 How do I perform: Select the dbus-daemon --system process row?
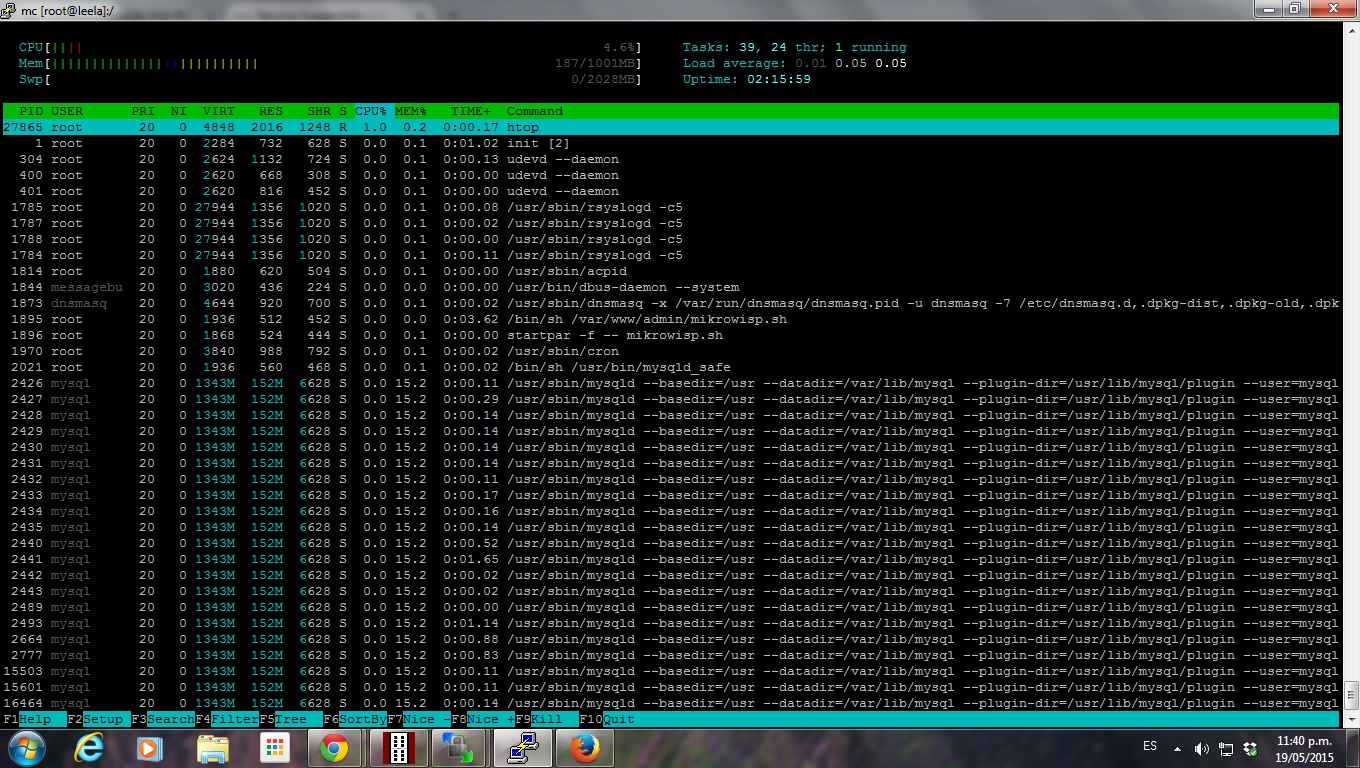[x=671, y=287]
